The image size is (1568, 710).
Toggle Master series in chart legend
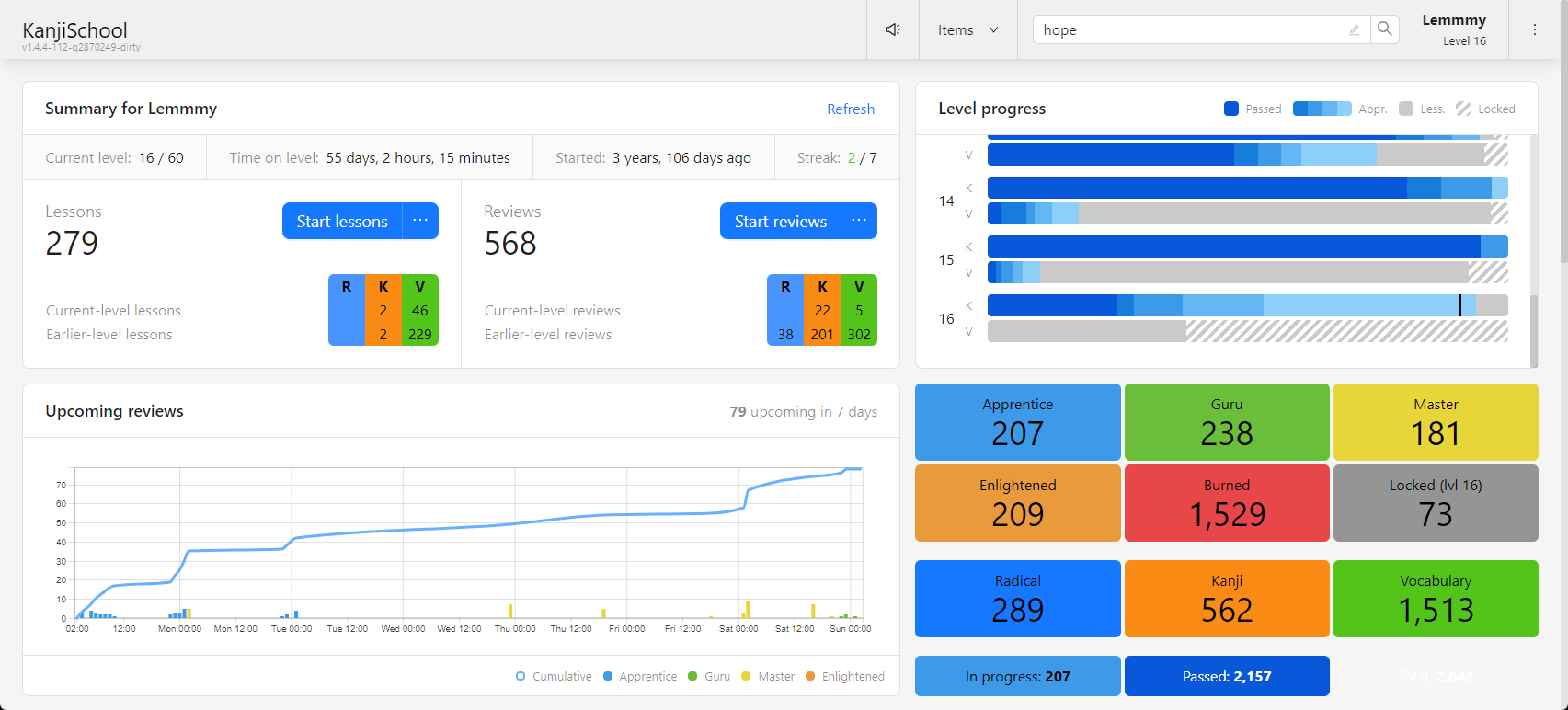[x=768, y=676]
